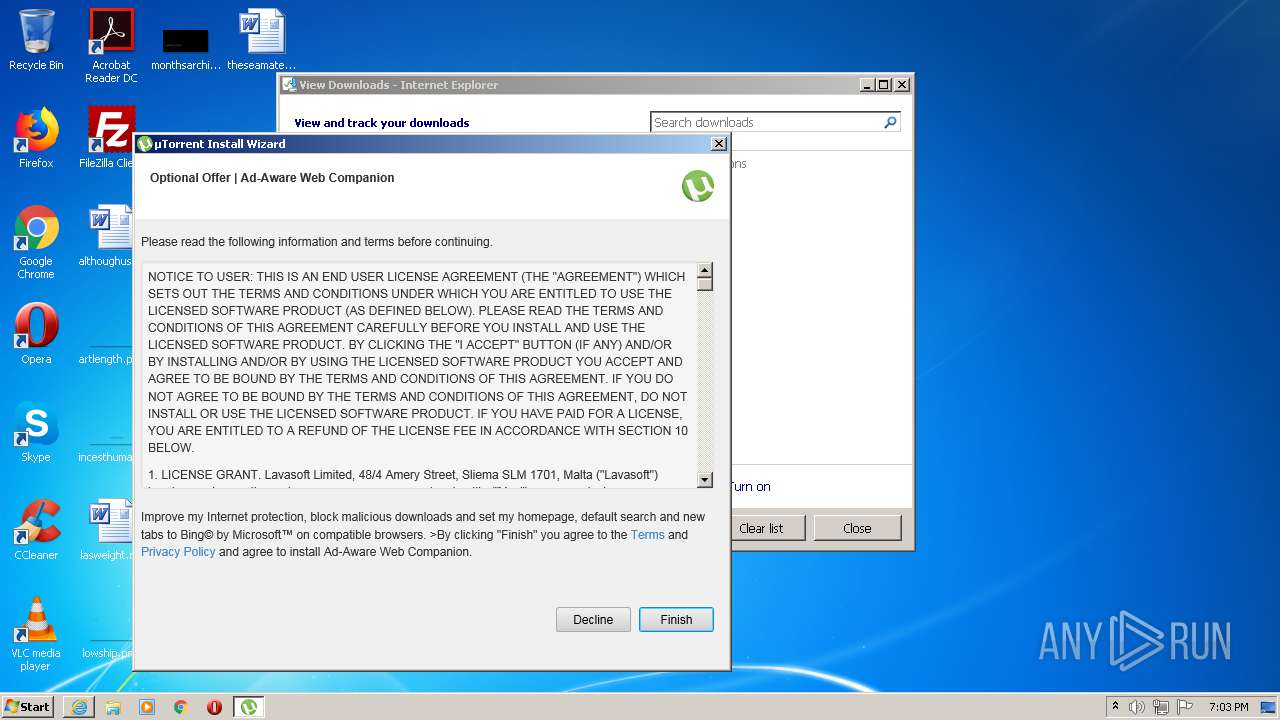Screen dimensions: 1280x720
Task: Open Firefox desktop shortcut
Action: pyautogui.click(x=36, y=138)
